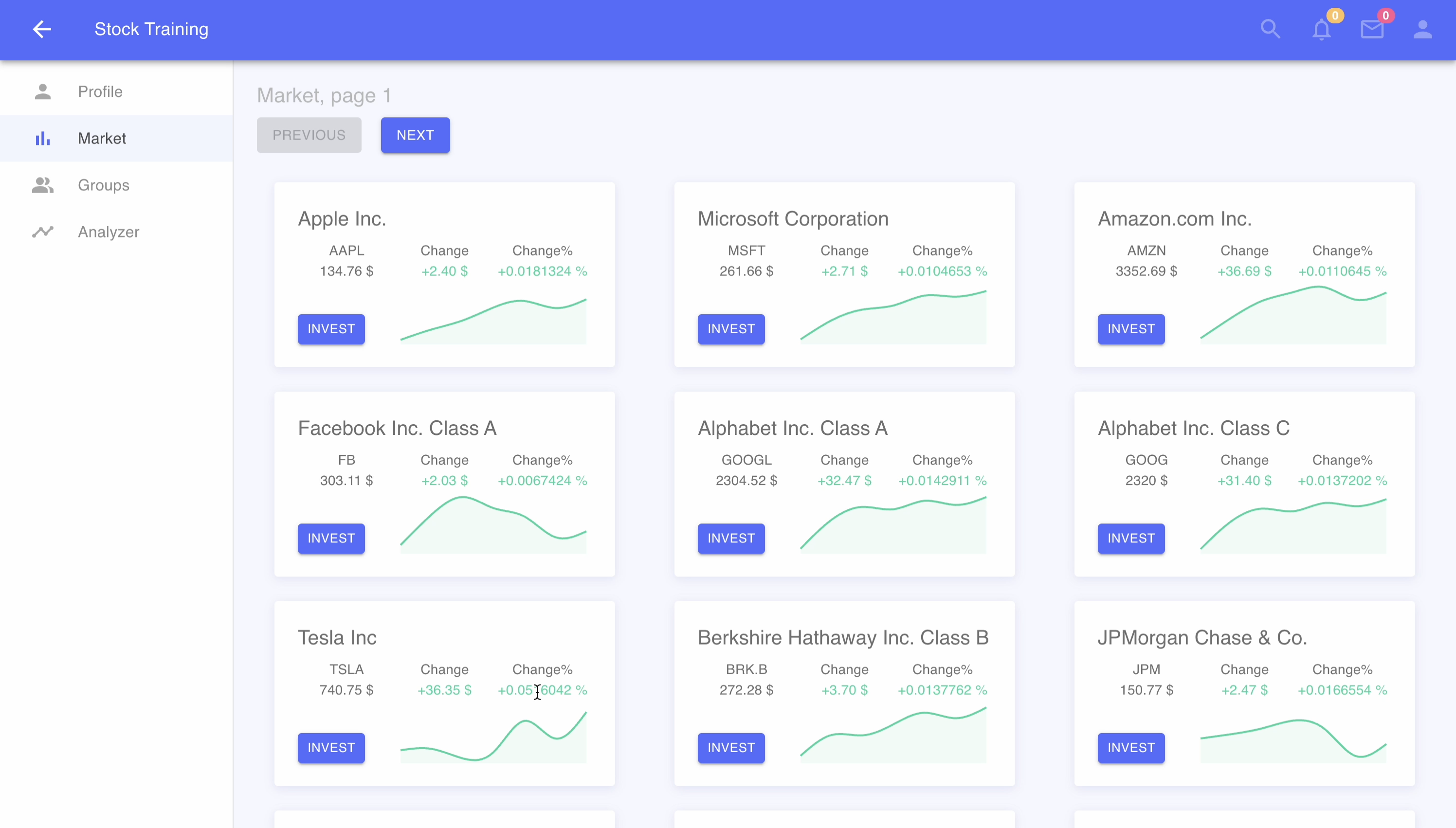Open the search icon in header
The height and width of the screenshot is (828, 1456).
tap(1270, 29)
